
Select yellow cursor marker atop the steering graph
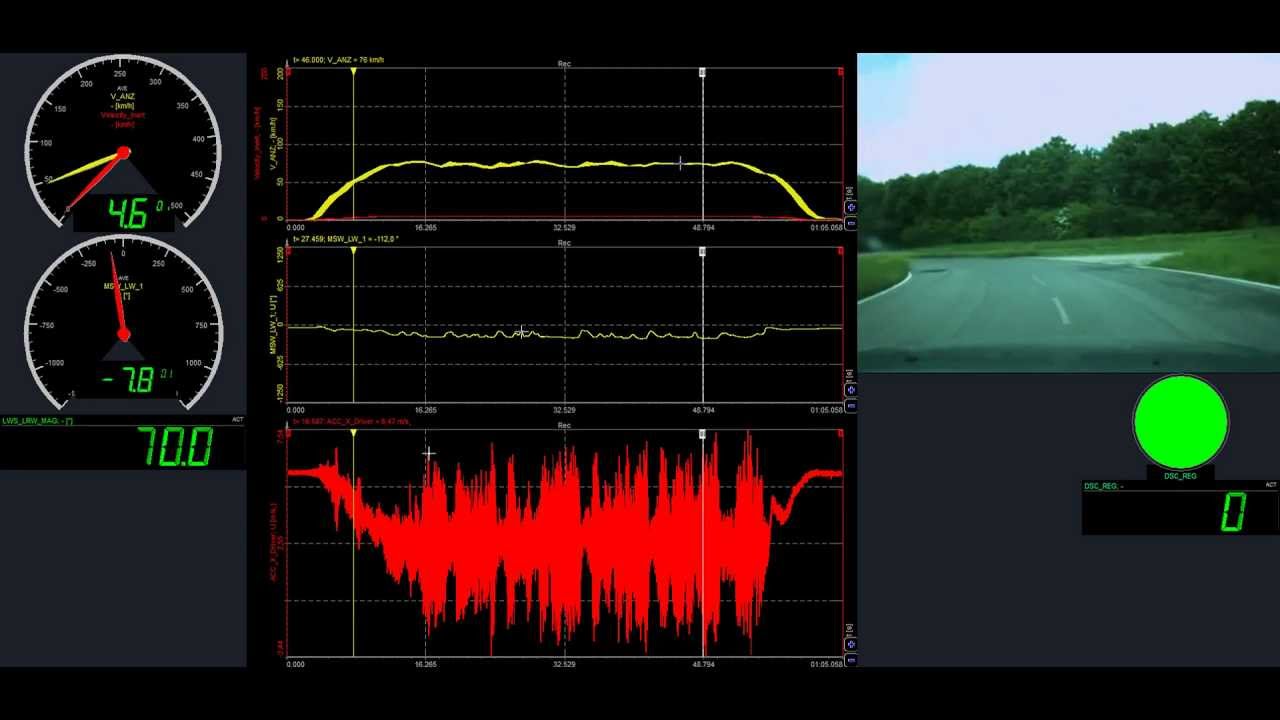click(353, 252)
